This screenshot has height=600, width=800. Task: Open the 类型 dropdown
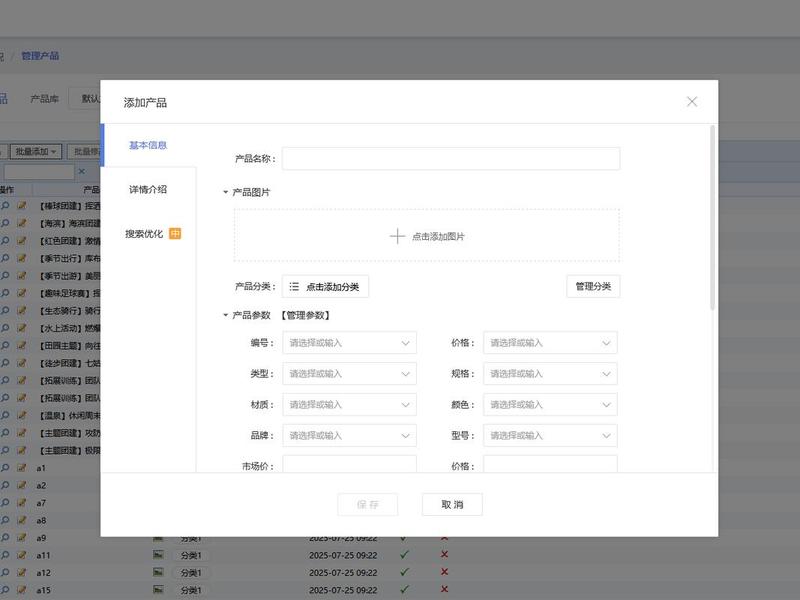(349, 374)
